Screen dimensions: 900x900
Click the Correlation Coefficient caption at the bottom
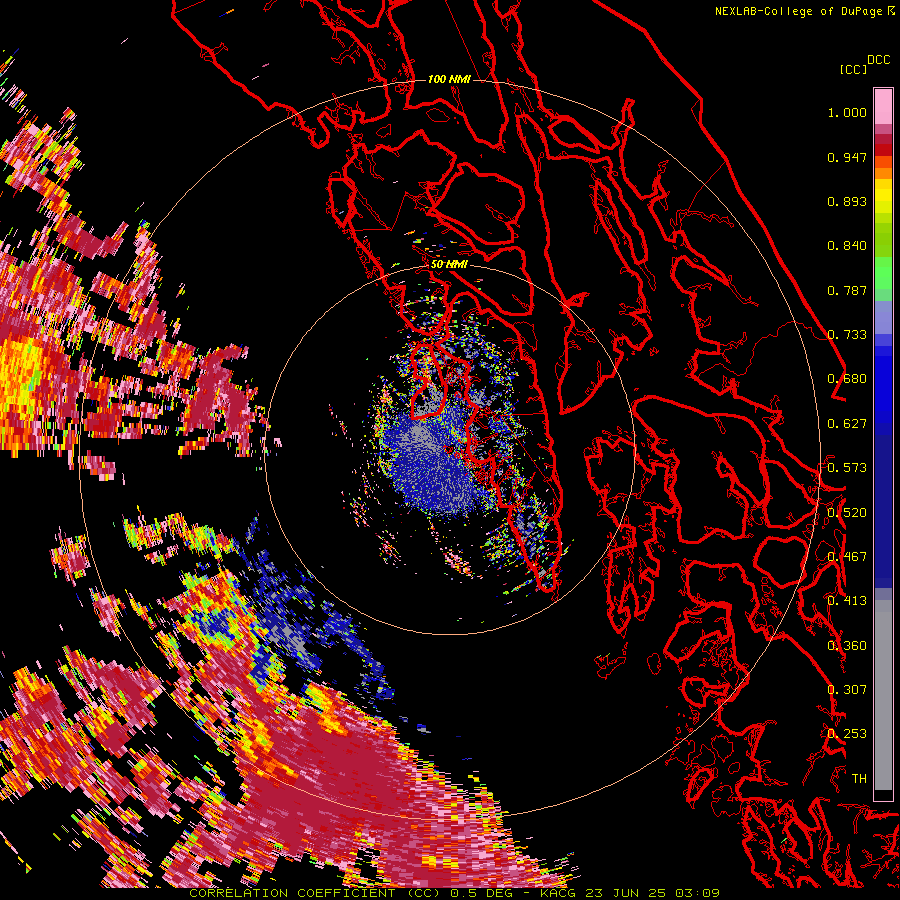pos(454,893)
